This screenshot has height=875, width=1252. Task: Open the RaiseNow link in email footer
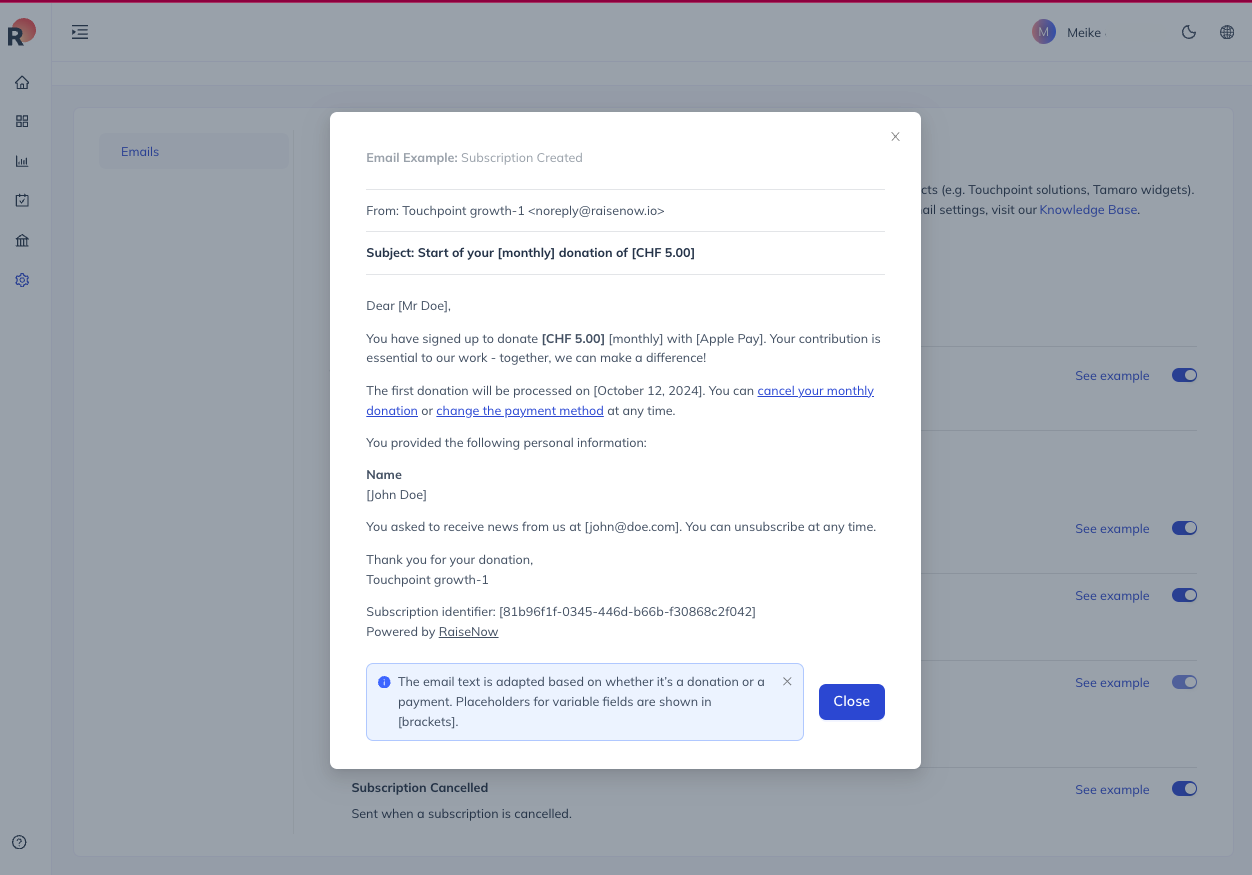468,632
